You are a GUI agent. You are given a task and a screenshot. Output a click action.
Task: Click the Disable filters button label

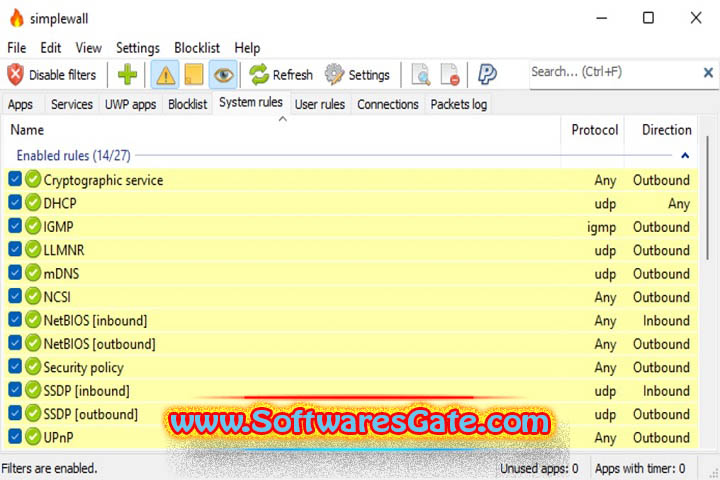coord(62,75)
